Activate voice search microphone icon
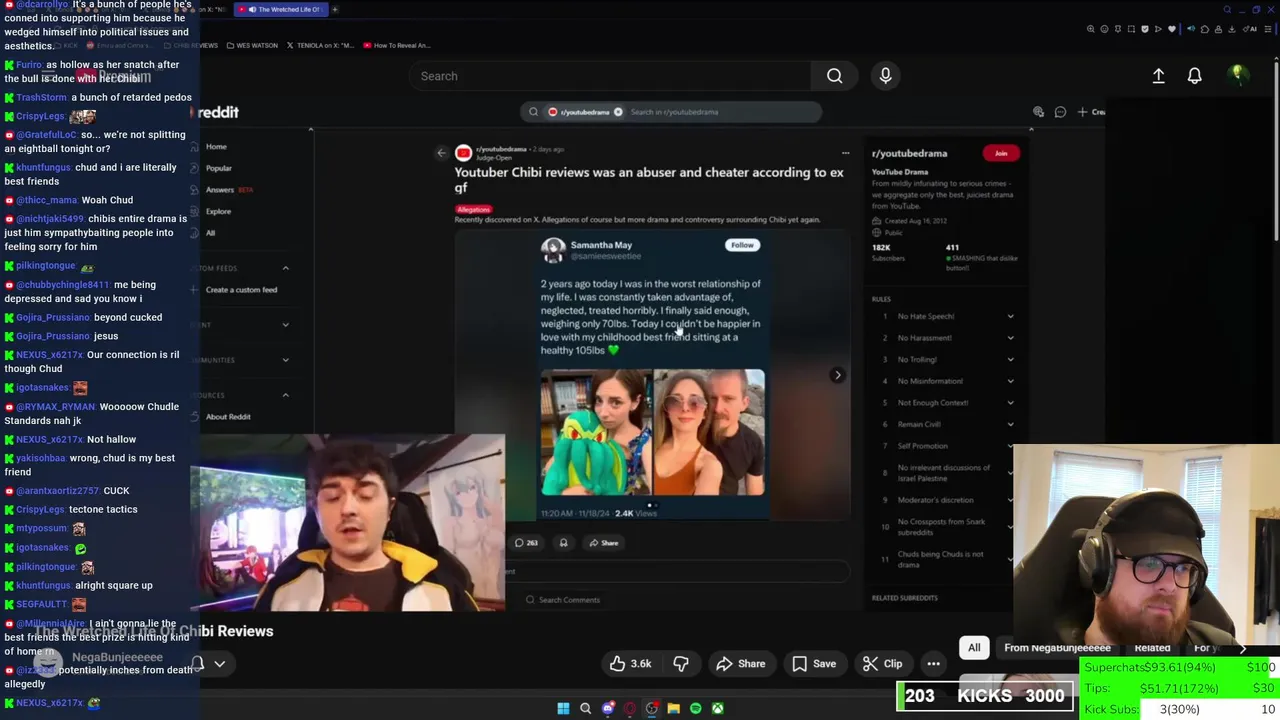This screenshot has height=720, width=1280. coord(885,76)
